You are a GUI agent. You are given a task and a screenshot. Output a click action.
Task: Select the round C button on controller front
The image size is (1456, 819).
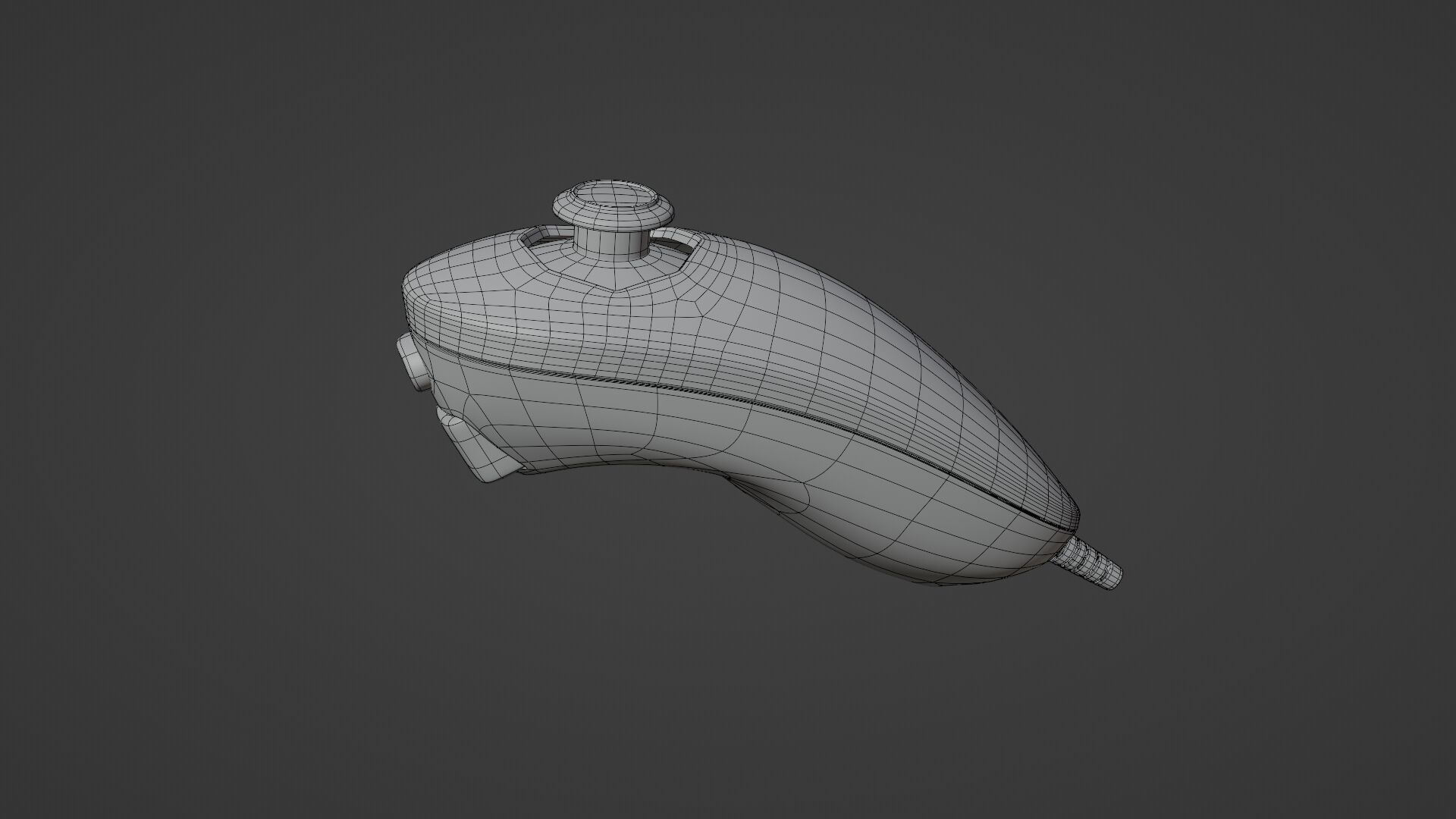(x=413, y=363)
